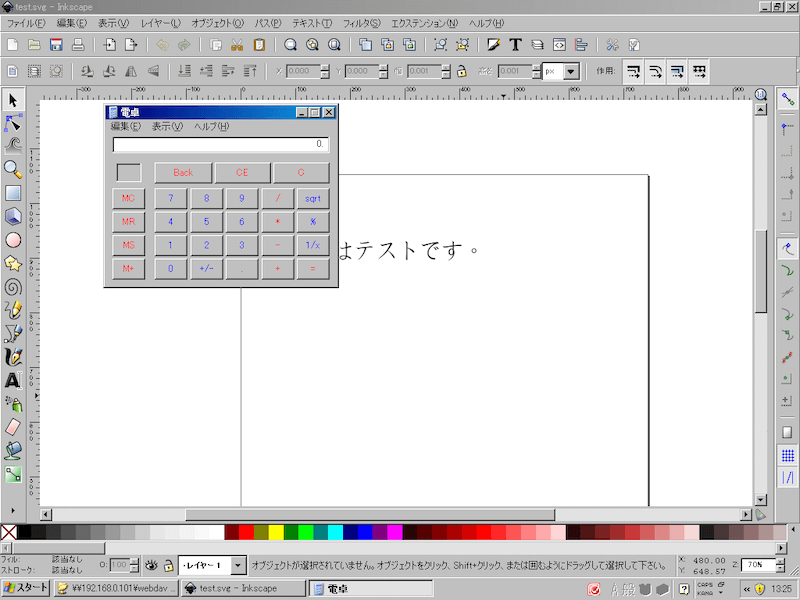Increase the Y coordinate stepper

(383, 68)
